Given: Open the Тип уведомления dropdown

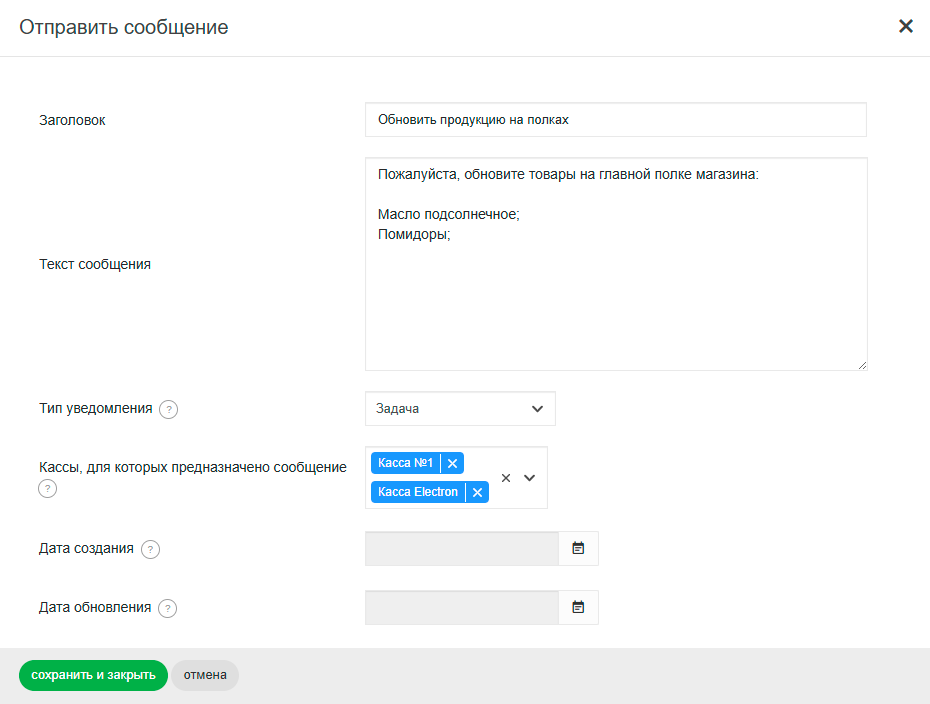Looking at the screenshot, I should 460,409.
